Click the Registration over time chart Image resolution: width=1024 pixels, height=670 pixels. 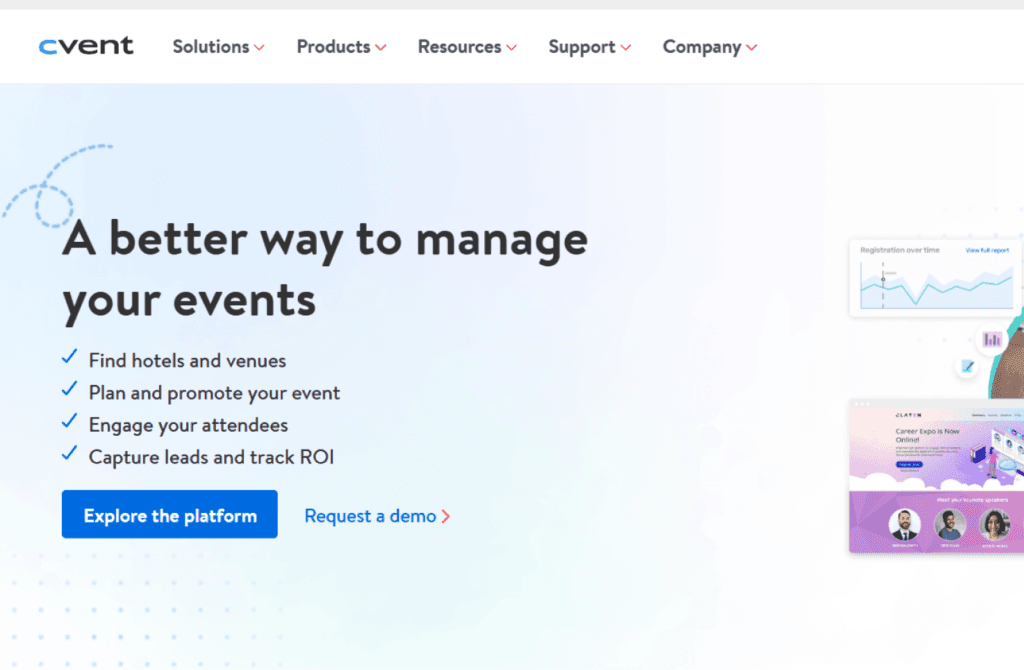coord(936,285)
